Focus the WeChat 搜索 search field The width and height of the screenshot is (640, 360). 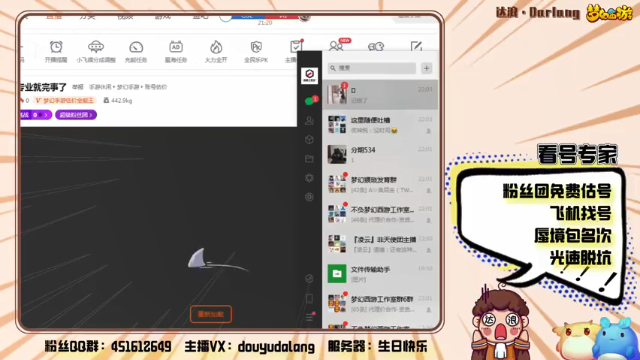point(371,68)
